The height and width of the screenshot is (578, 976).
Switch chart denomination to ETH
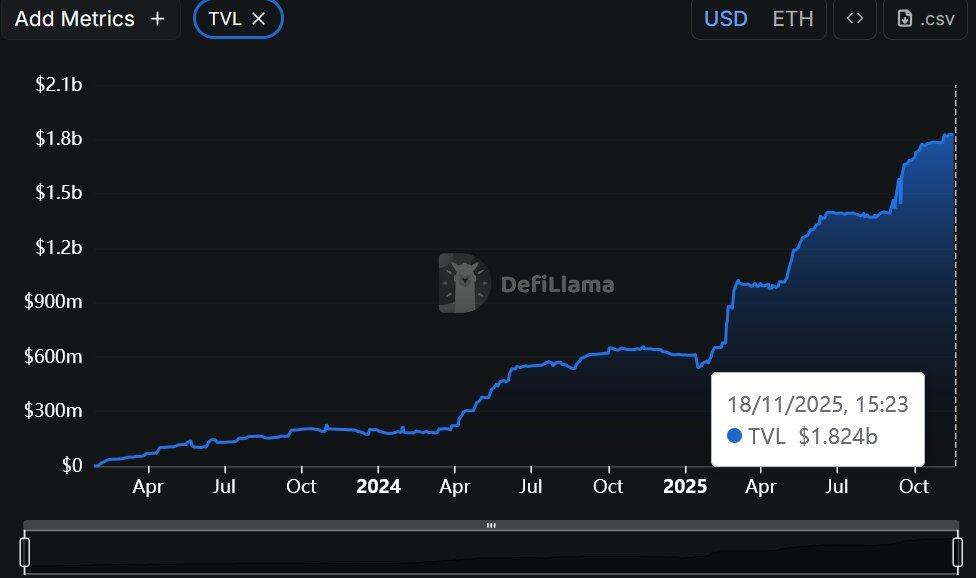tap(793, 19)
